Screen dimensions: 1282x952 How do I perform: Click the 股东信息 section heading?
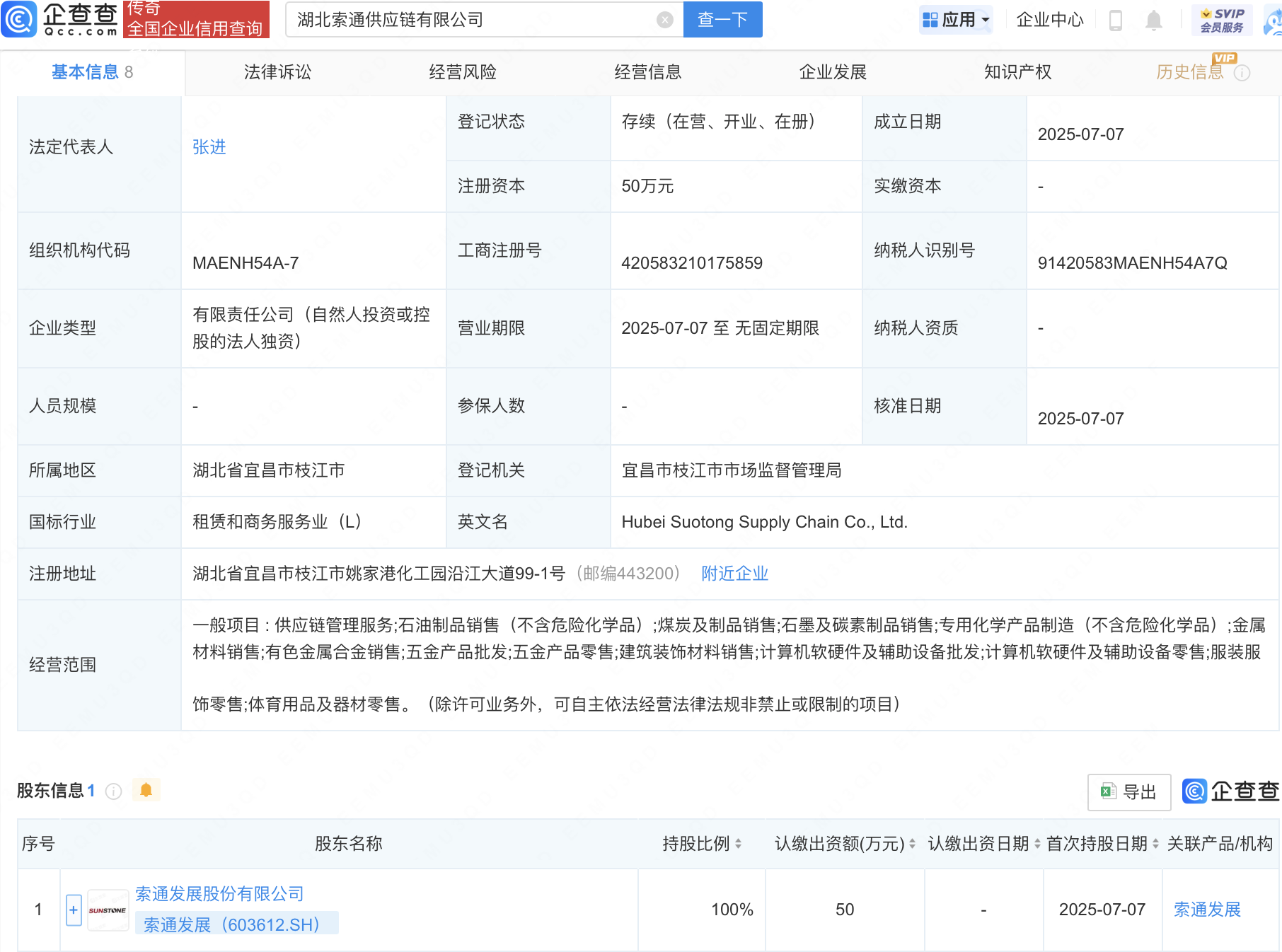pyautogui.click(x=50, y=791)
